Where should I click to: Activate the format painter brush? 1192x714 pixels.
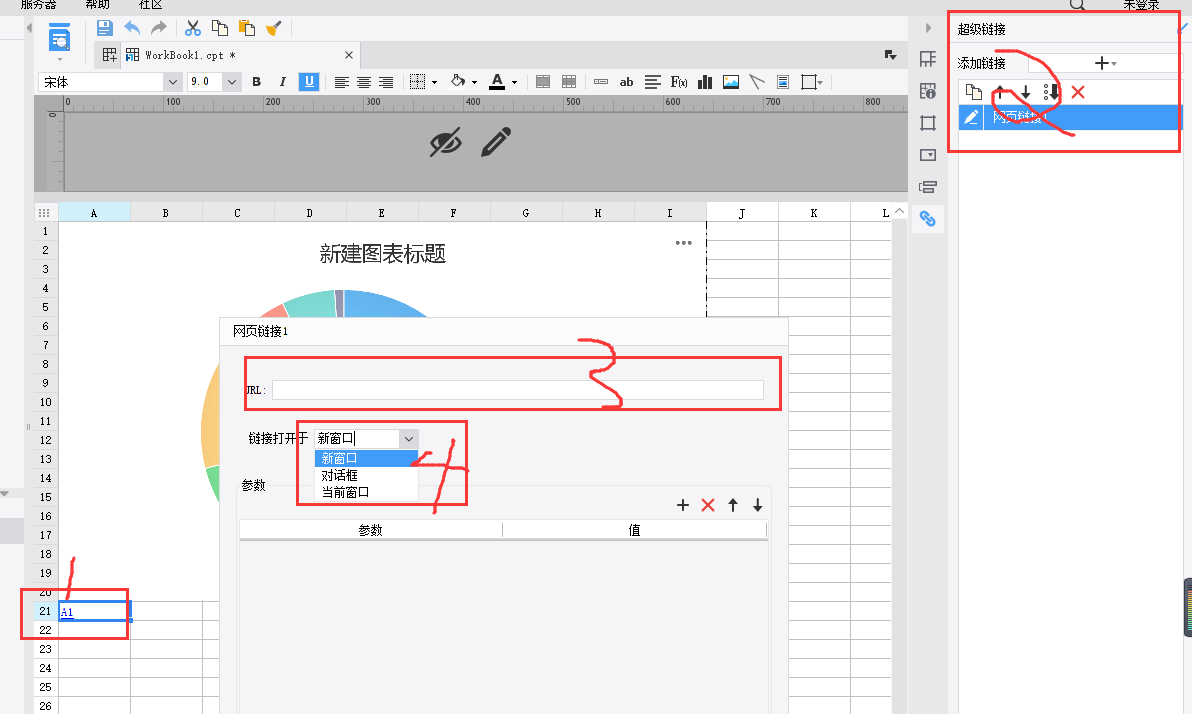(274, 28)
